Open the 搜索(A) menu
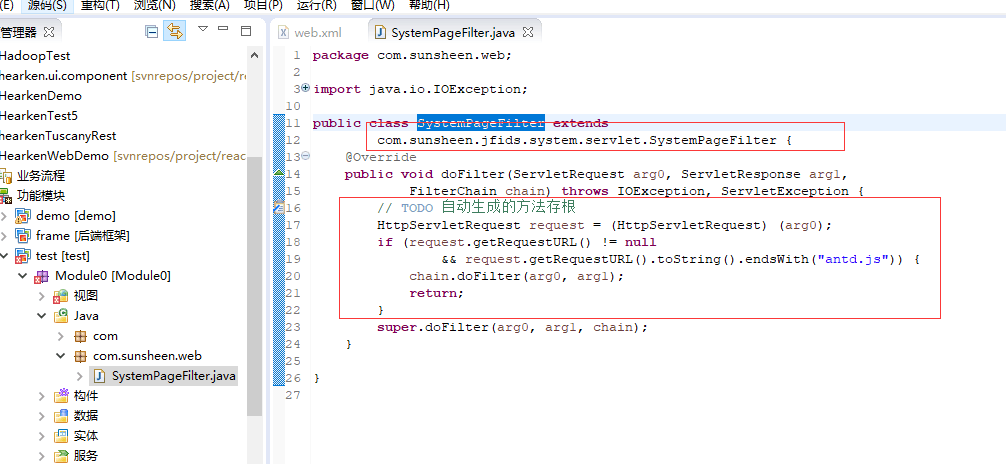 click(x=210, y=5)
